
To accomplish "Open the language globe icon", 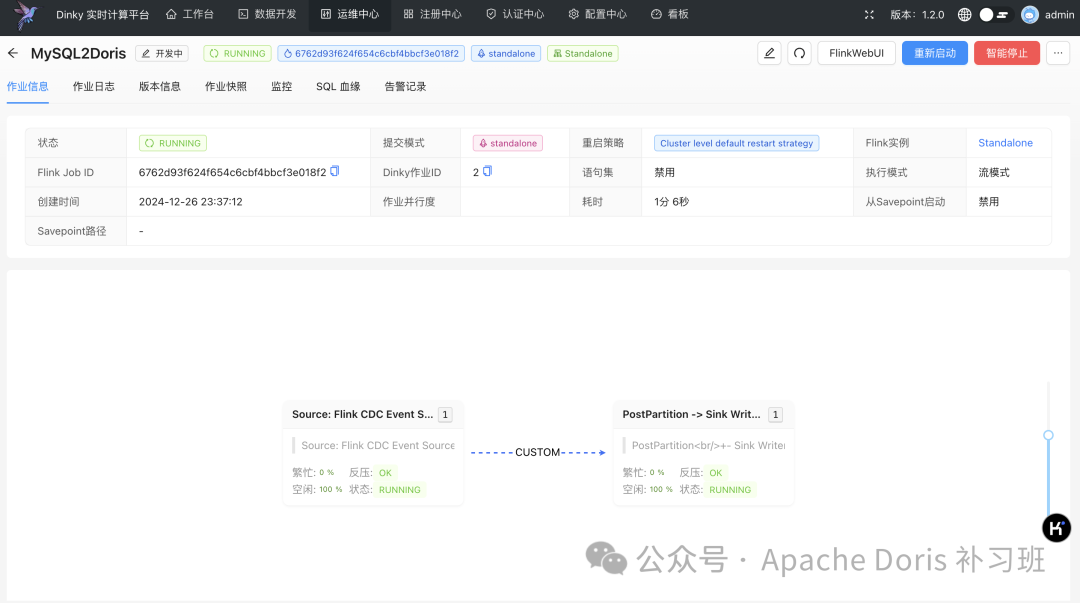I will point(964,14).
